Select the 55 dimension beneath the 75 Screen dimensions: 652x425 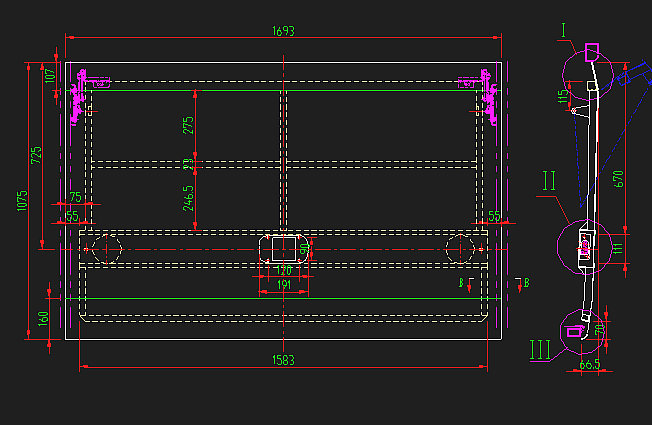pyautogui.click(x=72, y=216)
